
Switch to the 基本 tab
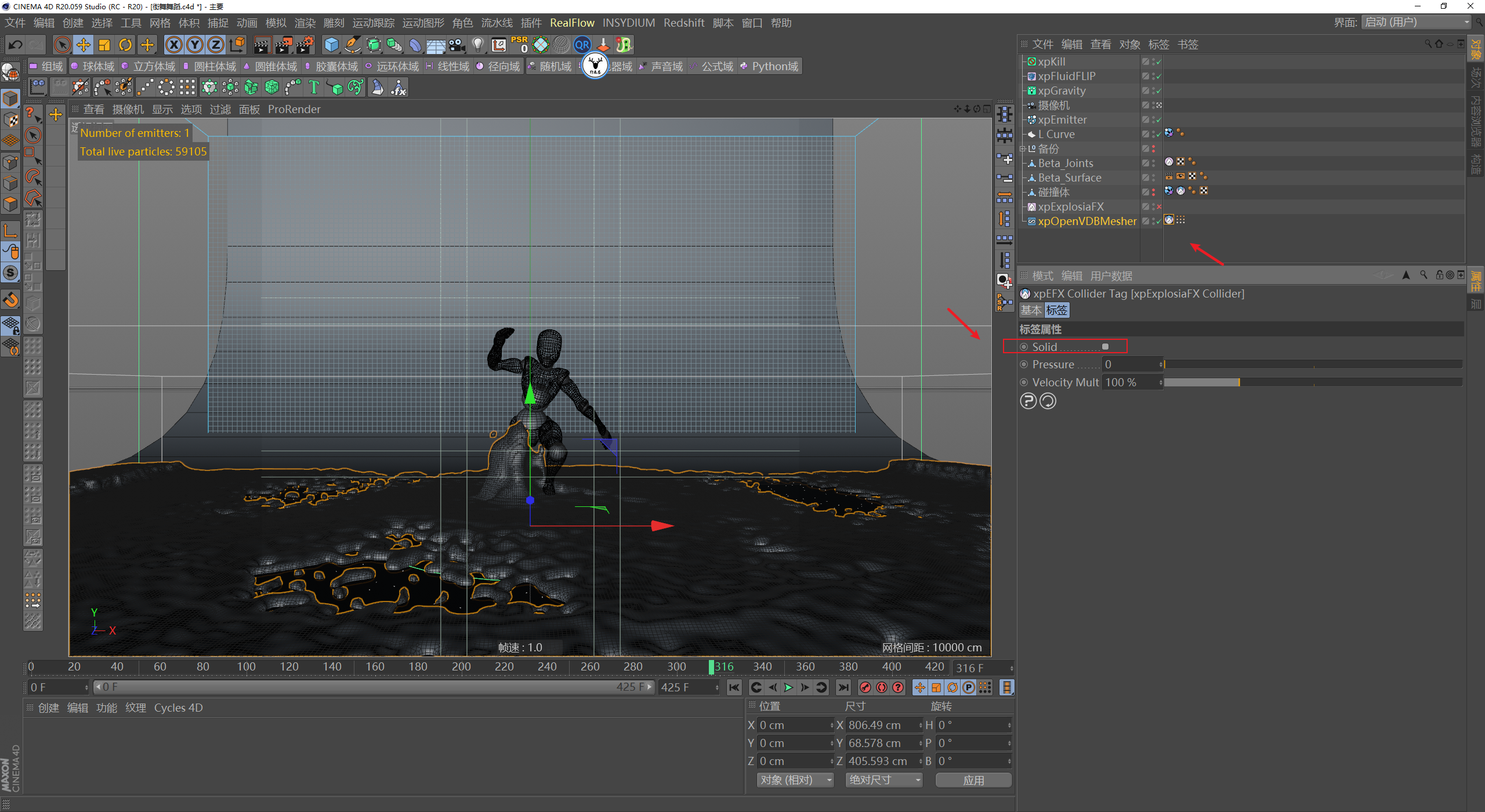tap(1031, 310)
